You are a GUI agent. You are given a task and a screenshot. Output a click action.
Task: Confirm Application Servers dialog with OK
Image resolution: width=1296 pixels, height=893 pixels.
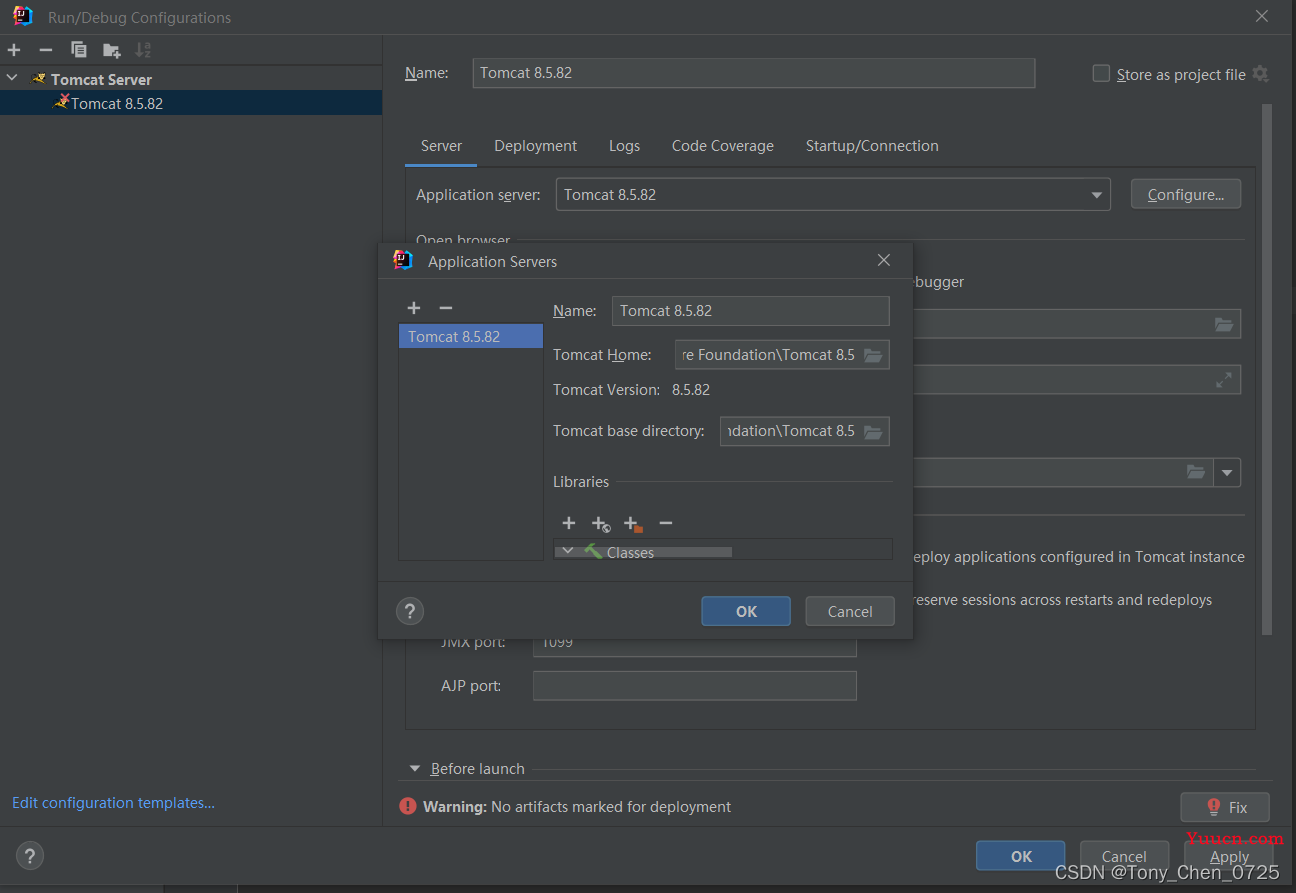pos(746,611)
